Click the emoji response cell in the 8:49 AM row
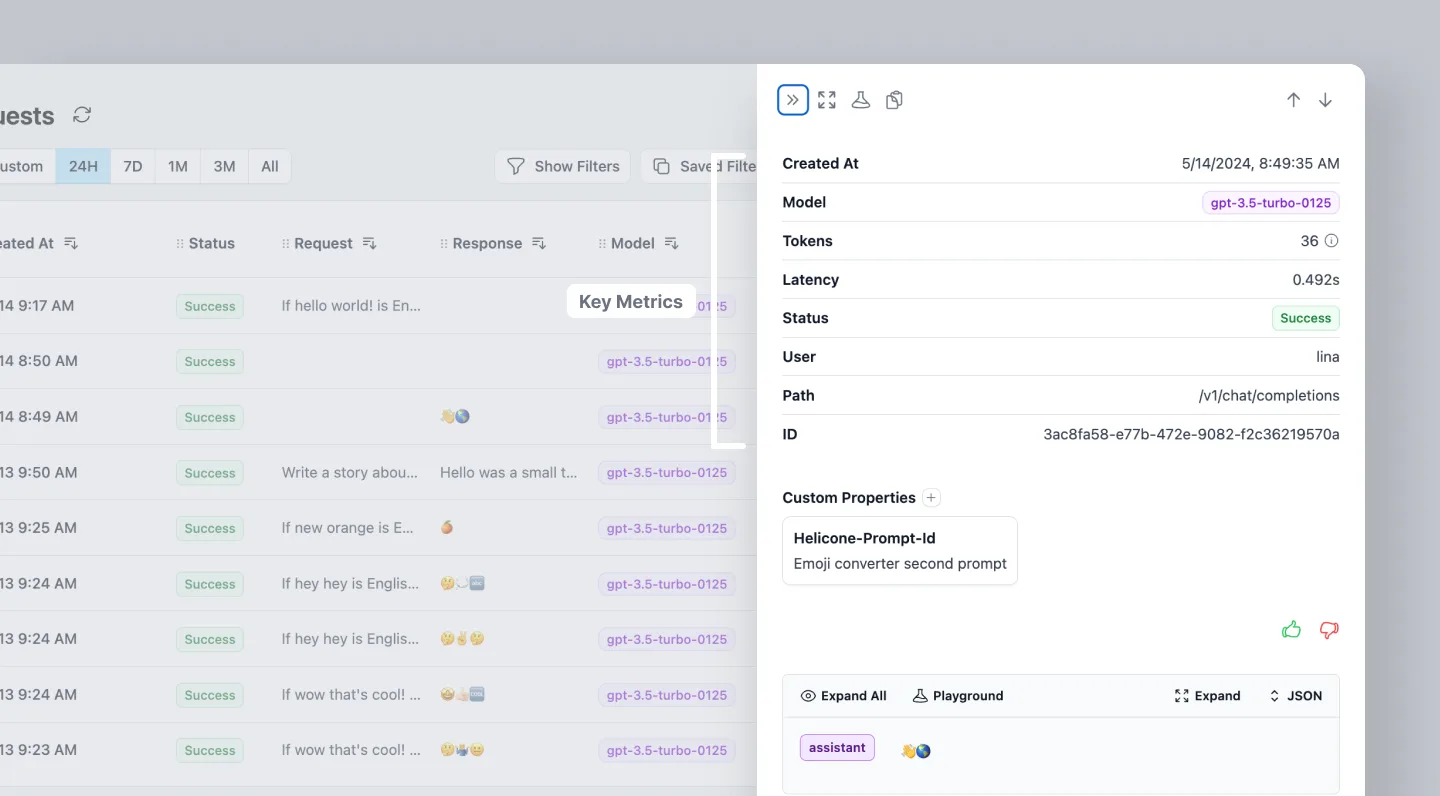1440x796 pixels. pyautogui.click(x=455, y=417)
